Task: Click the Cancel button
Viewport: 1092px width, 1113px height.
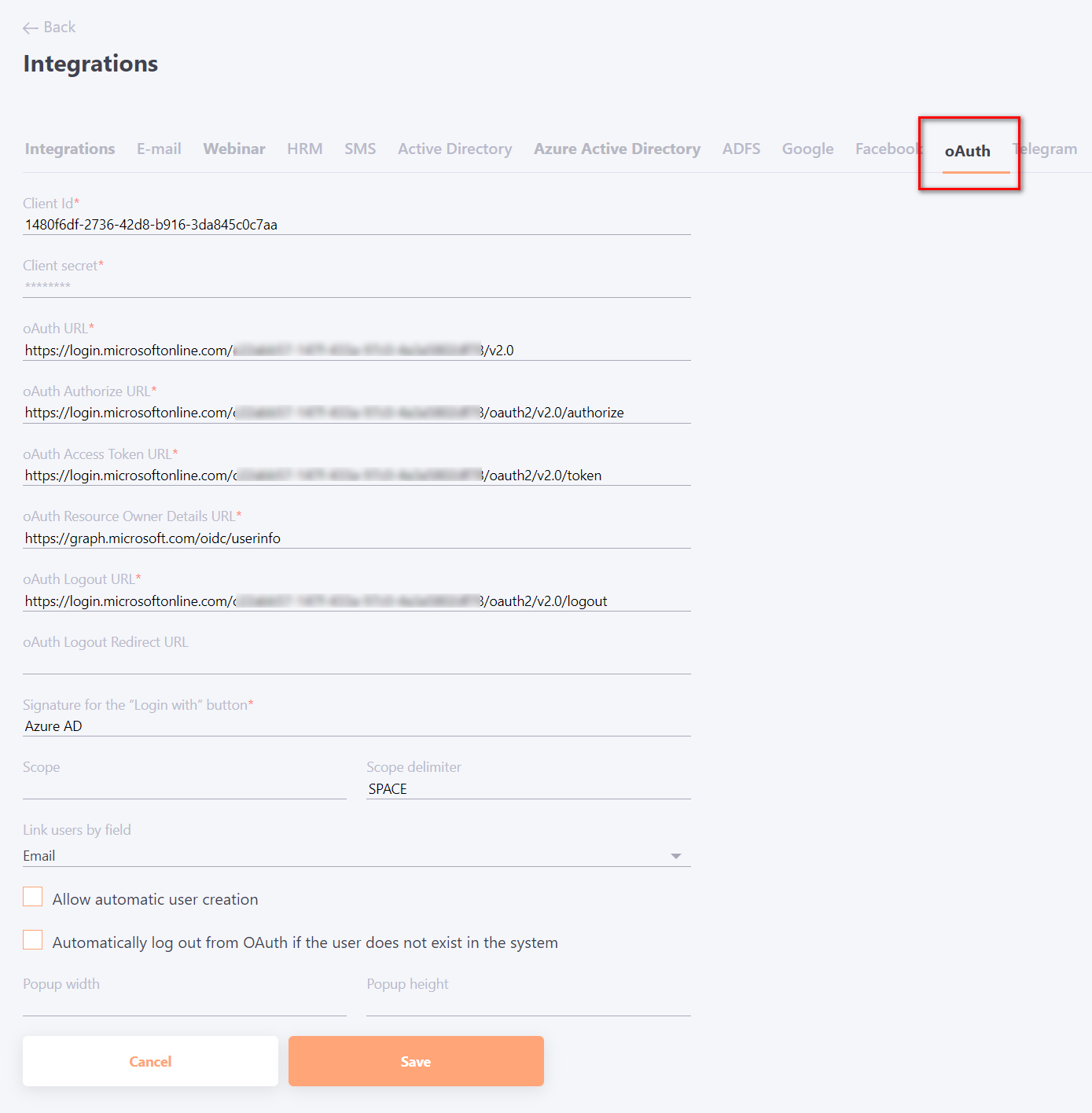Action: (x=150, y=1061)
